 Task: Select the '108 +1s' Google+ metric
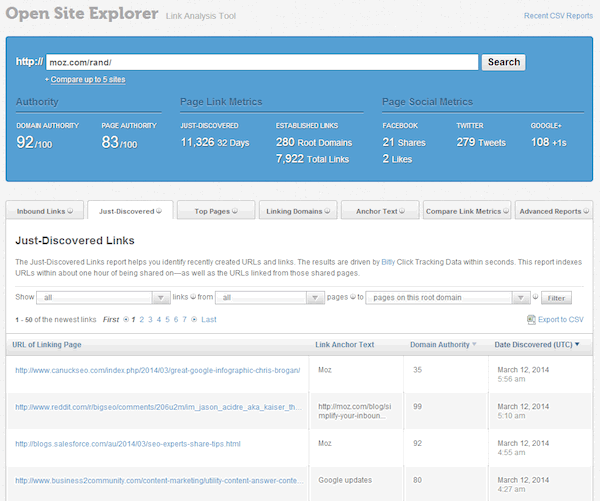549,142
